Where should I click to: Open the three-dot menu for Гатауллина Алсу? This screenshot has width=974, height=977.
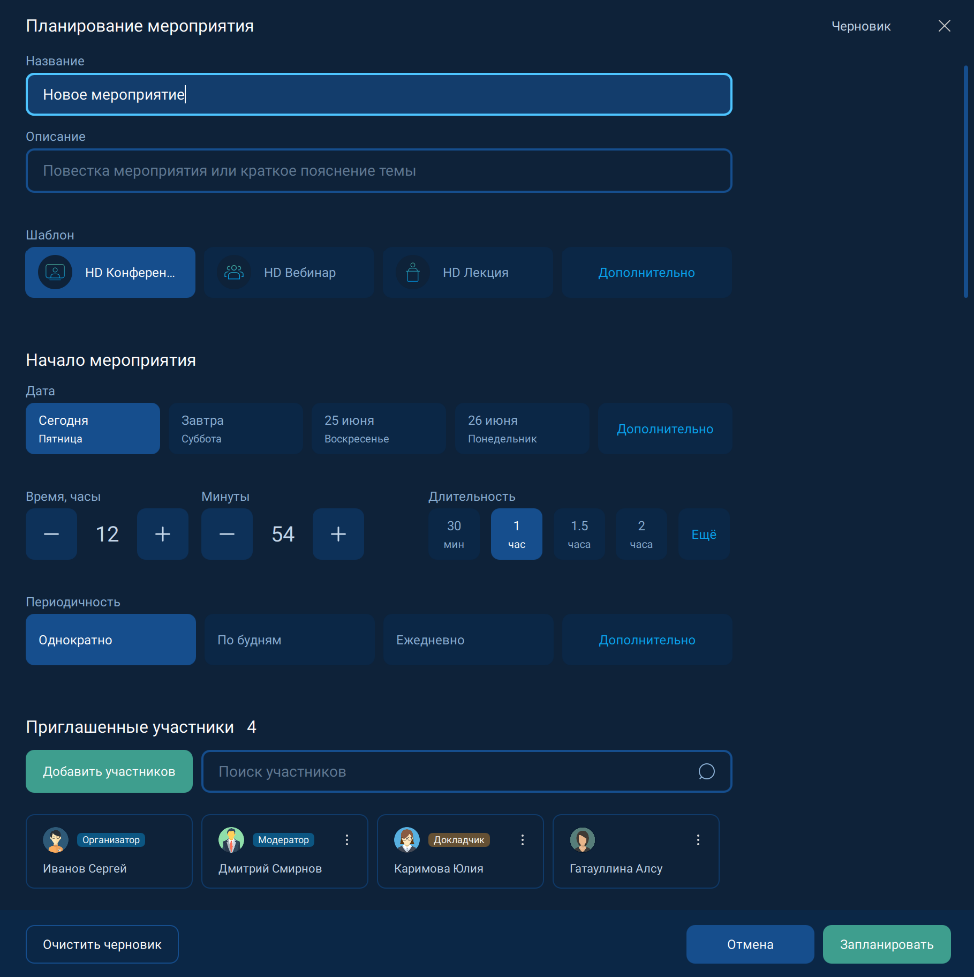point(698,840)
